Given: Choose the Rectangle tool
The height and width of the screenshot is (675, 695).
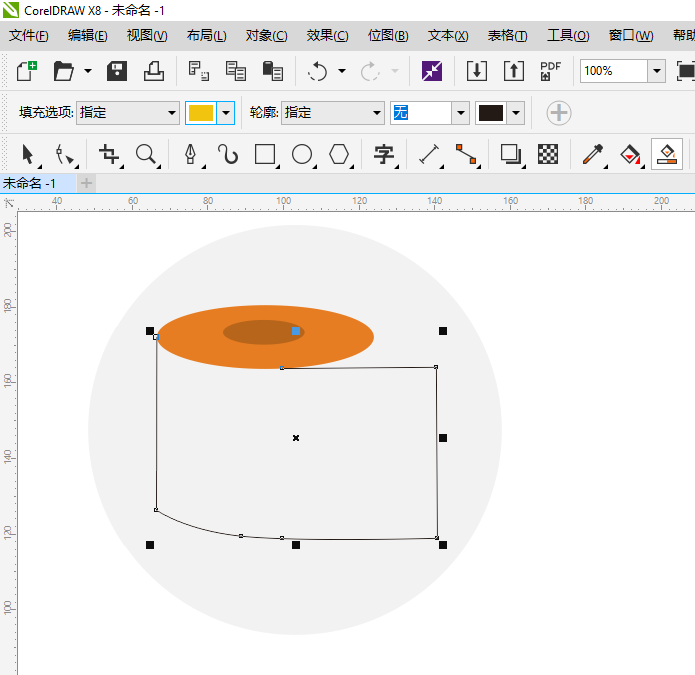Looking at the screenshot, I should pos(264,154).
